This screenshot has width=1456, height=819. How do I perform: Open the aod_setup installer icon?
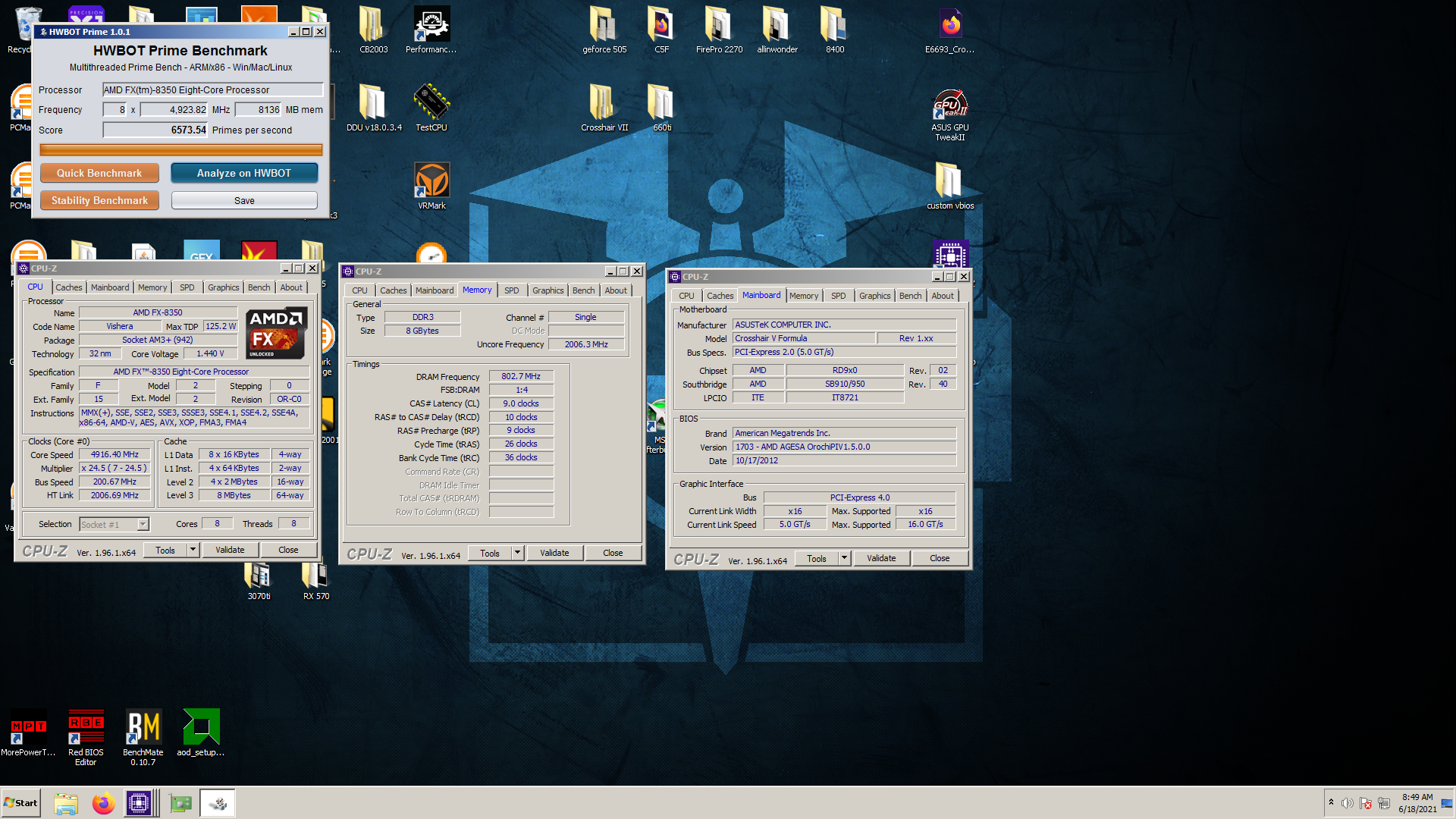(201, 733)
